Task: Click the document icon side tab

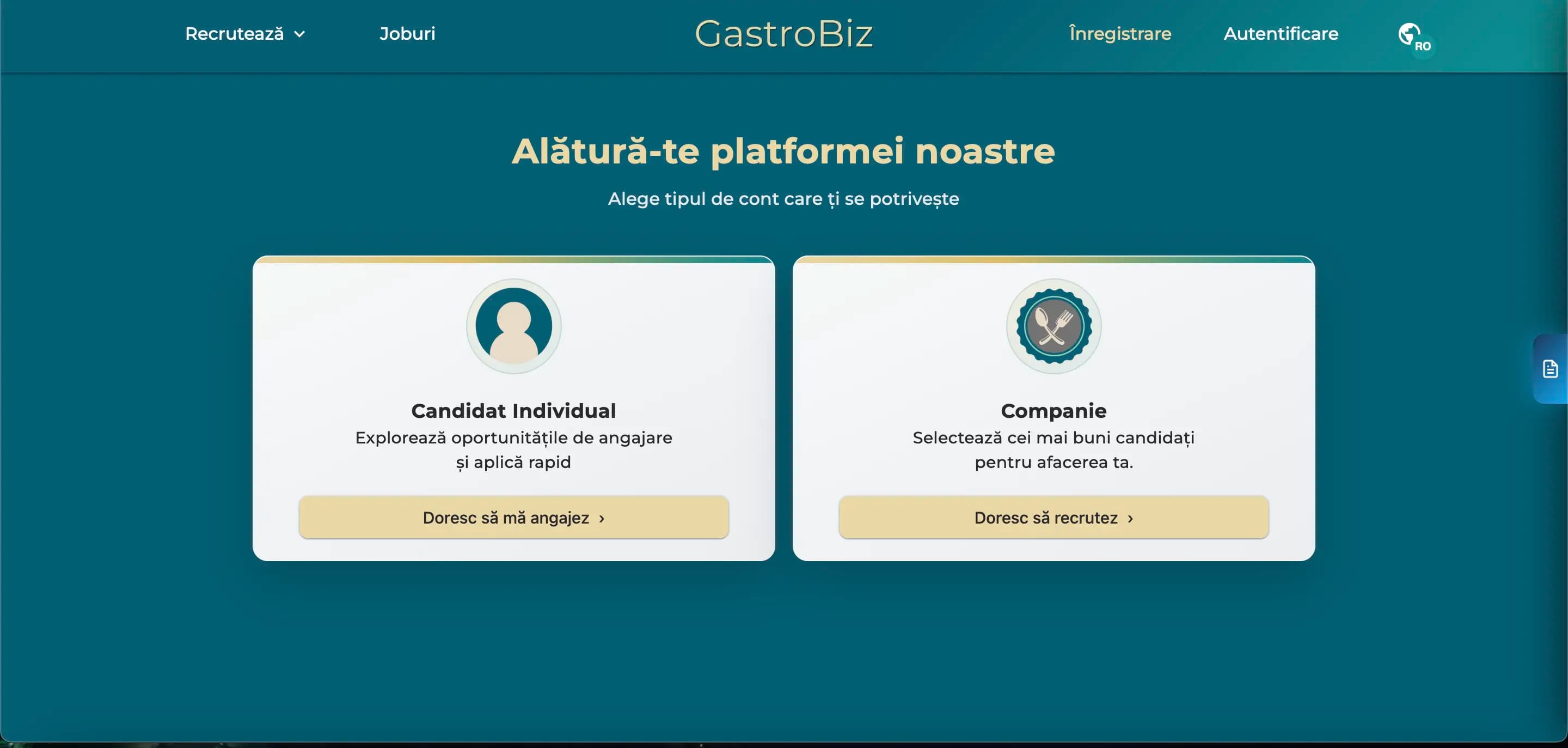Action: pyautogui.click(x=1549, y=368)
